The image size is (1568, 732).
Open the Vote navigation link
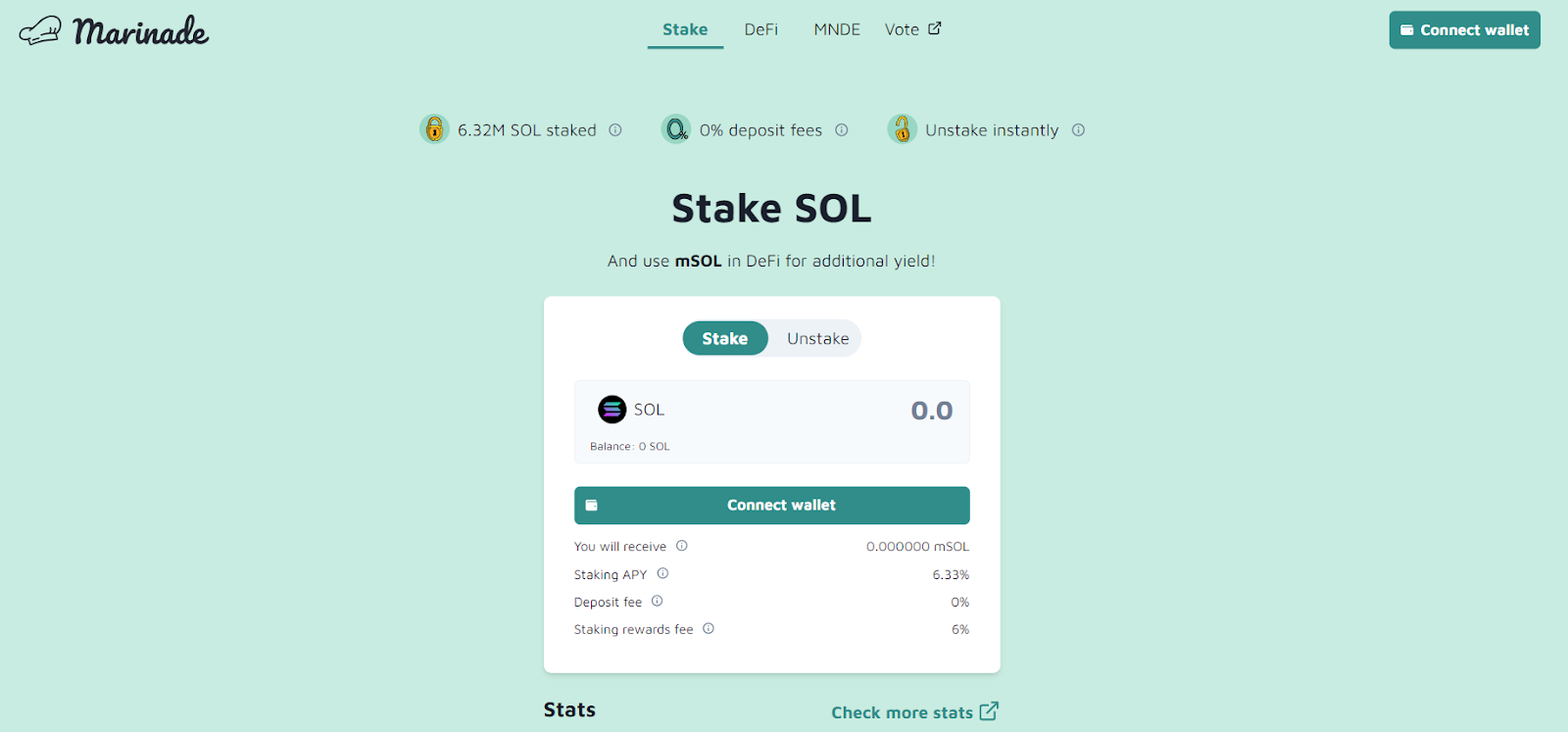coord(912,29)
